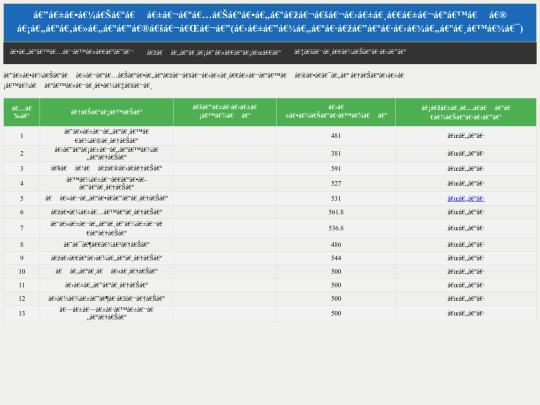This screenshot has height=405, width=540.
Task: Click the name cell in row 13
Action: [x=106, y=313]
